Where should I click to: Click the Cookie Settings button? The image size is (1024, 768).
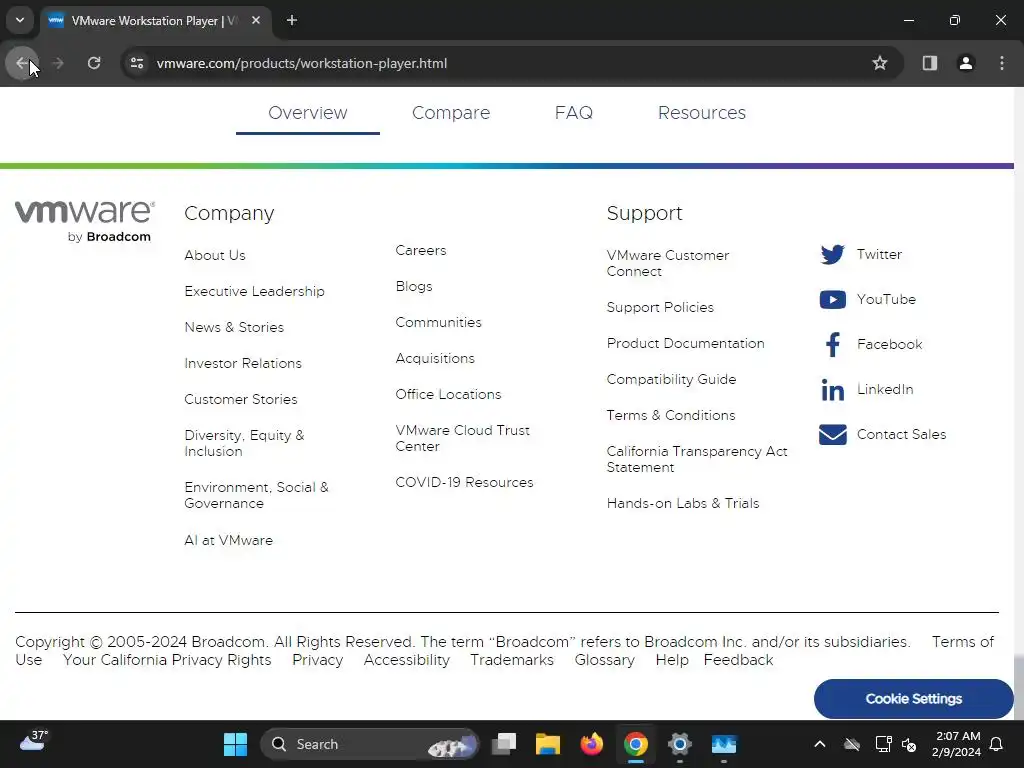tap(913, 699)
